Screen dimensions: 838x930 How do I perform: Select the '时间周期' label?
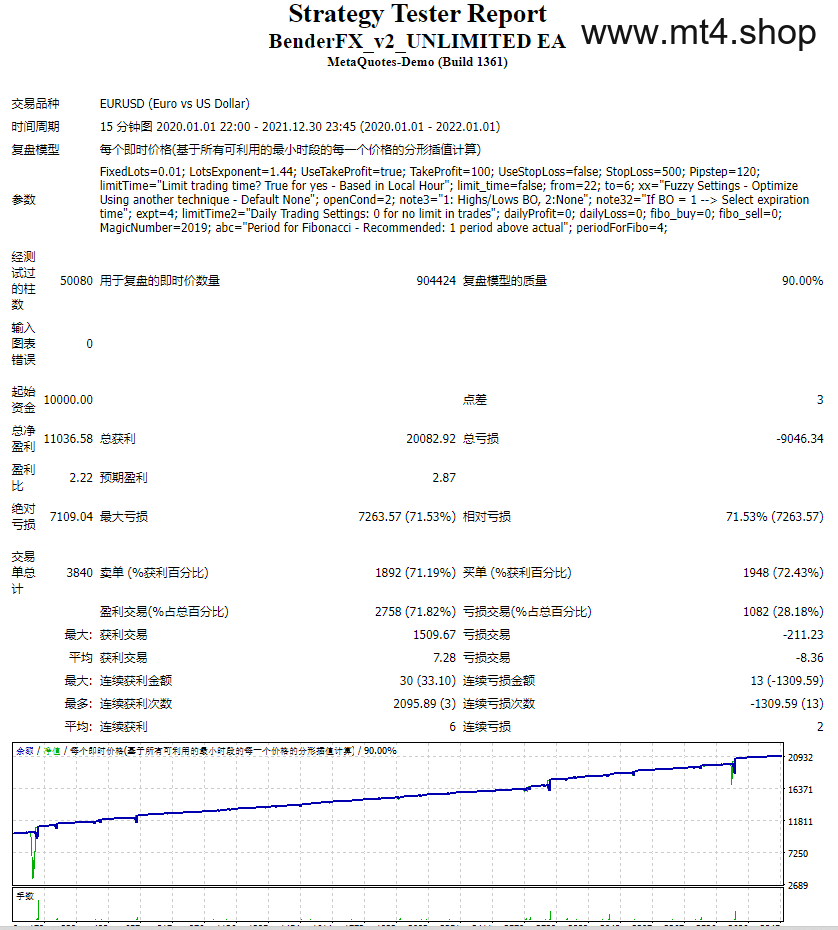[36, 127]
